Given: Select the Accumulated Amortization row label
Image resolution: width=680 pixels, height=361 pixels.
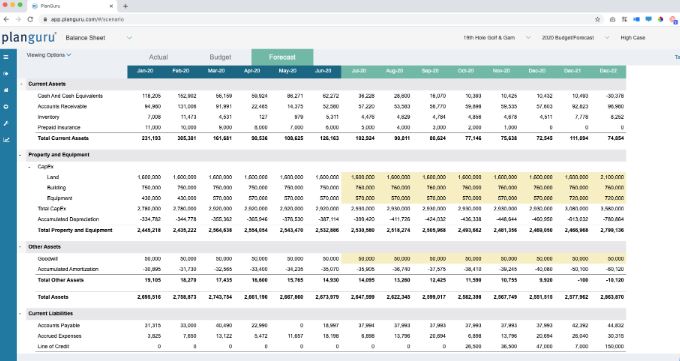Looking at the screenshot, I should point(68,269).
